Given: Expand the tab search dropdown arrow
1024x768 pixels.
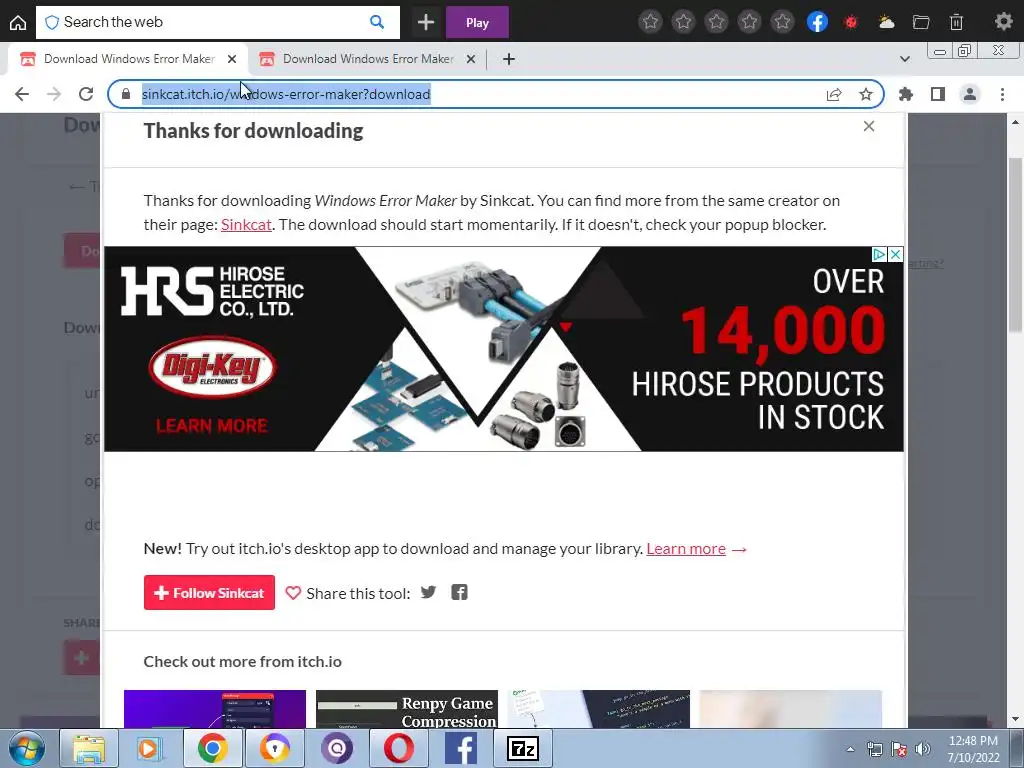Looking at the screenshot, I should (904, 59).
